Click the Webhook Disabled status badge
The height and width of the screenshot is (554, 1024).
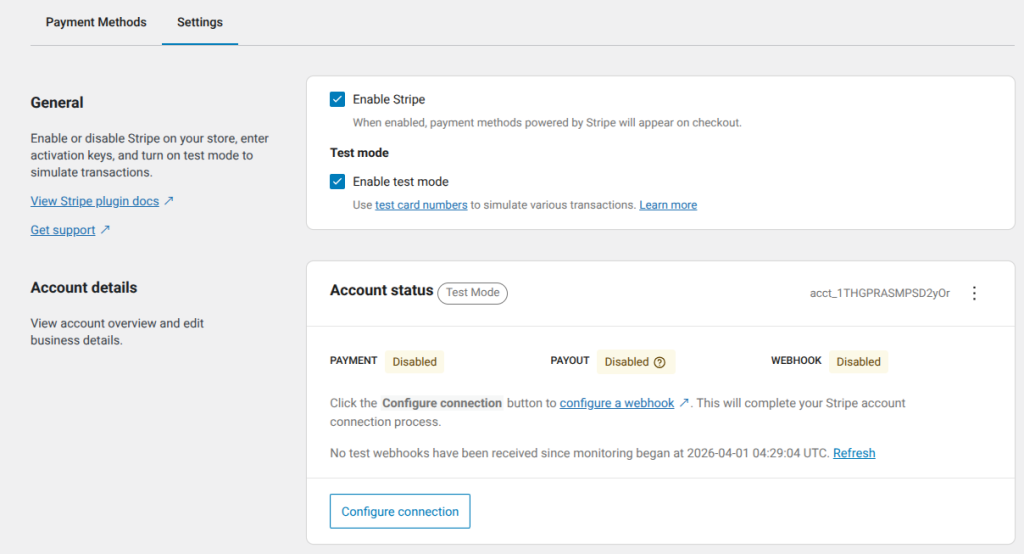tap(858, 362)
